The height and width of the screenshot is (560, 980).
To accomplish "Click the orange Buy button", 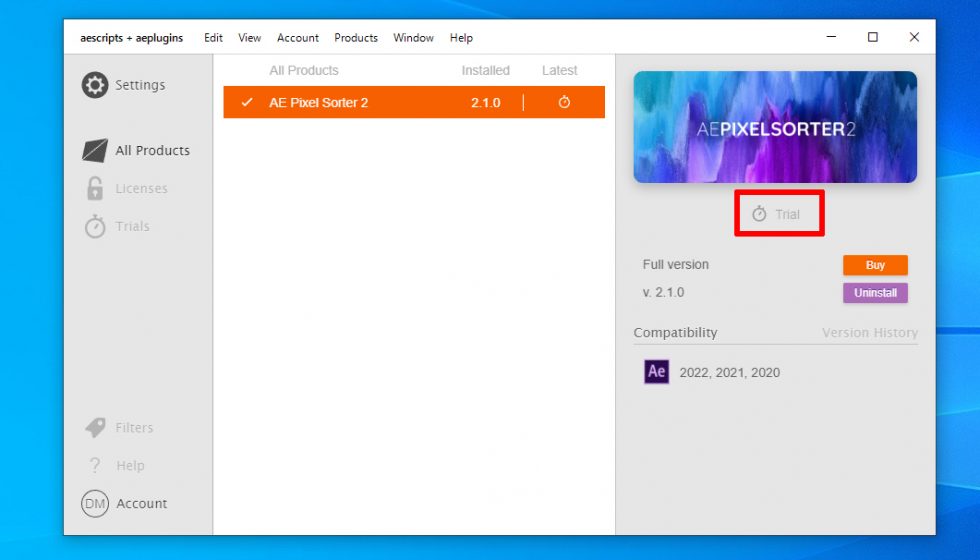I will pos(875,265).
